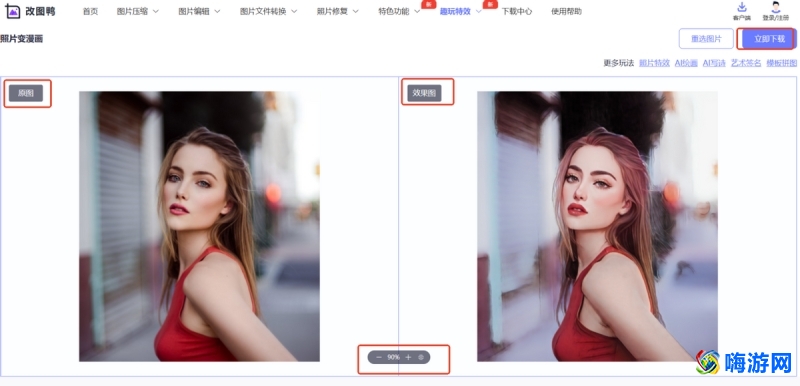Viewport: 800px width, 386px height.
Task: Reset view with the round fit icon
Action: pos(421,357)
